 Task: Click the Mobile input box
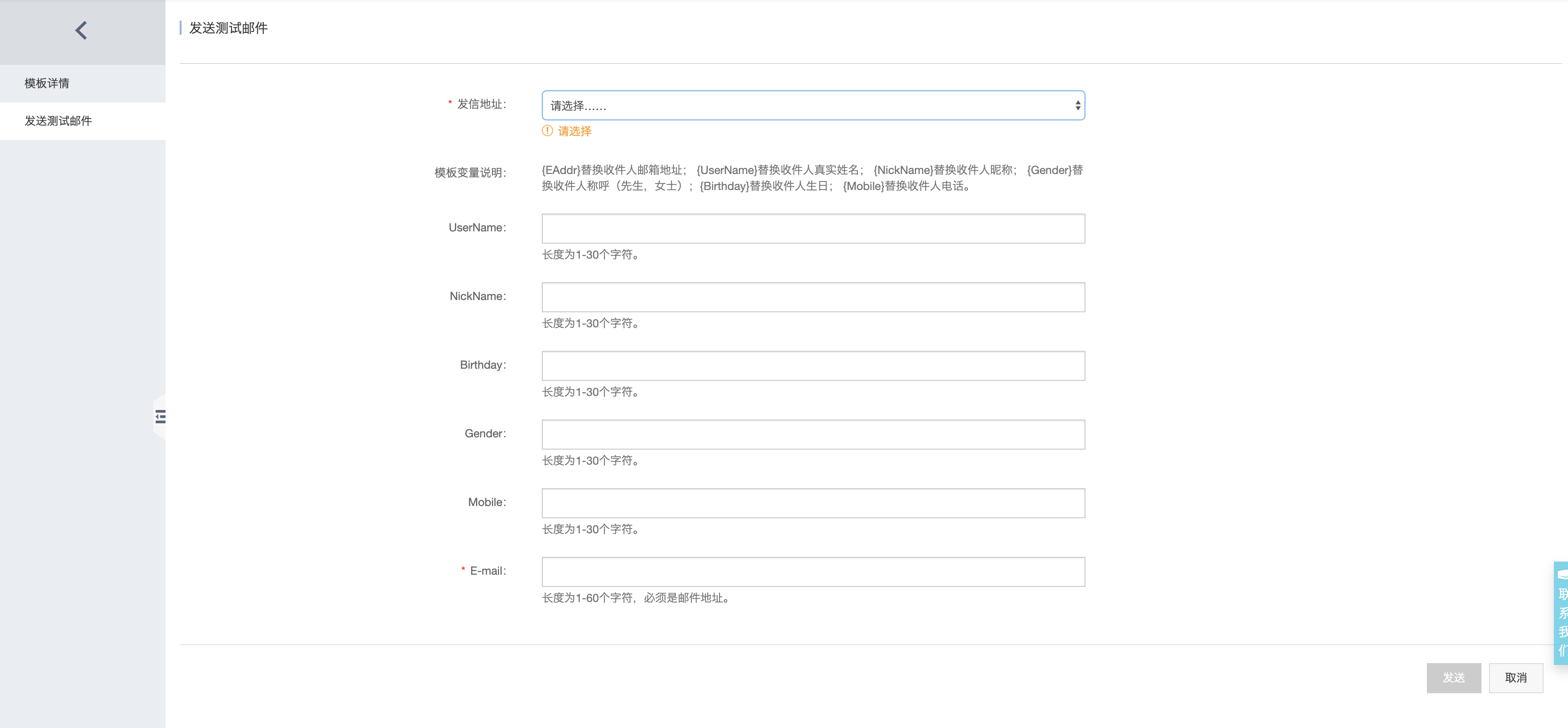click(813, 503)
